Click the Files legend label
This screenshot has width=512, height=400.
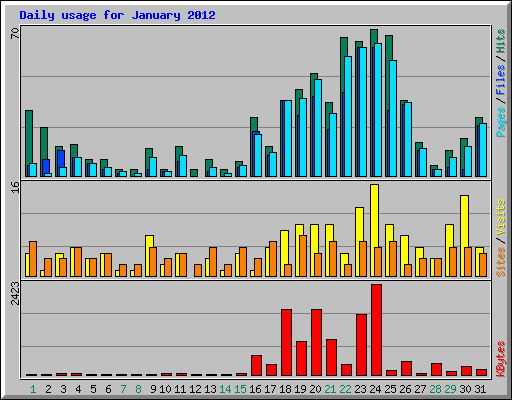click(x=501, y=80)
